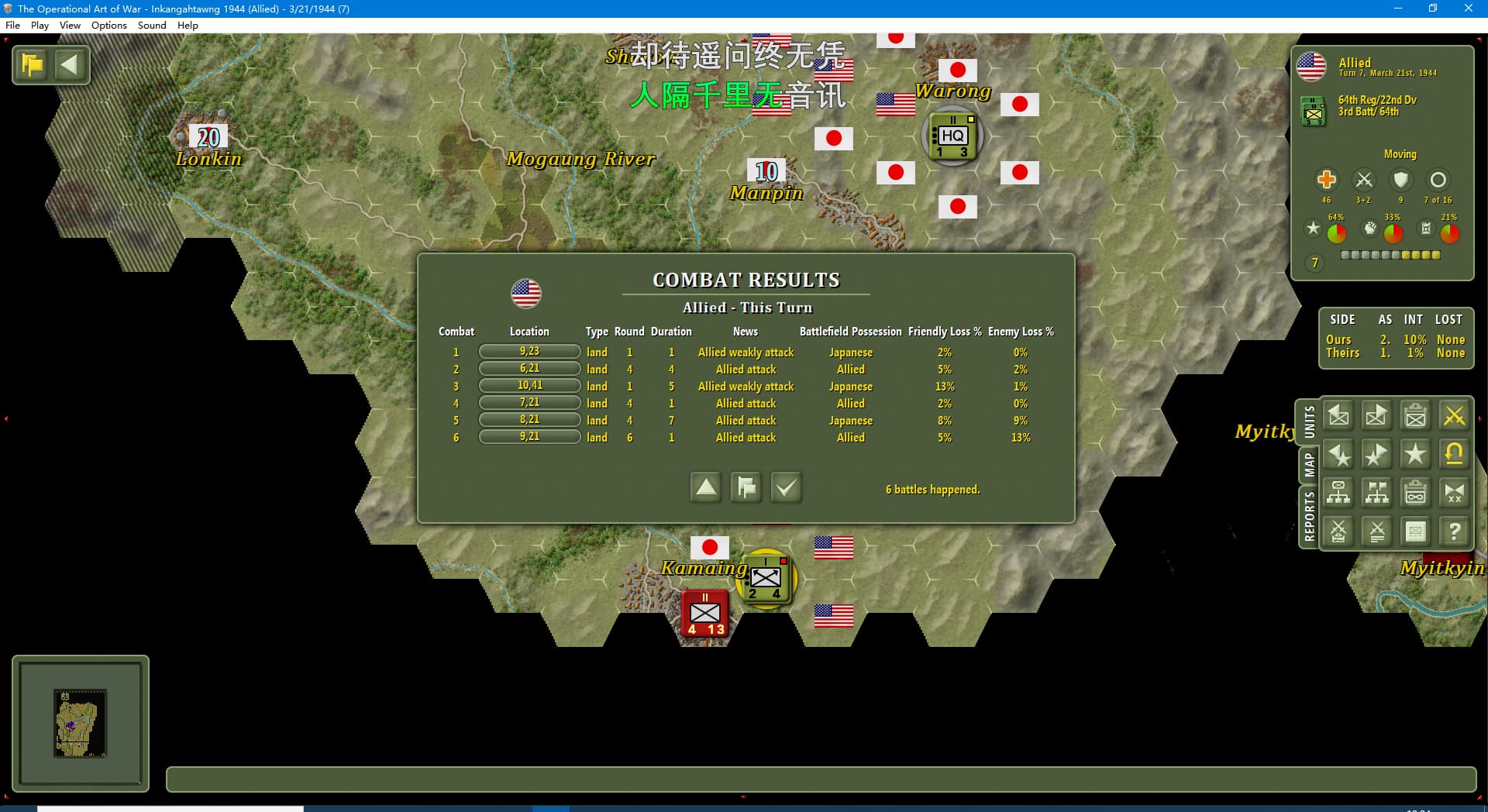Jump to combat location 8,21

(x=529, y=420)
